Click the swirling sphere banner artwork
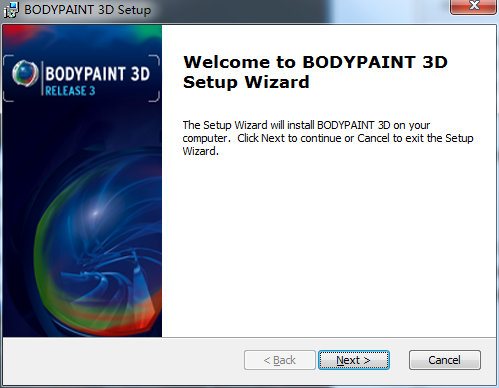Viewport: 499px width, 388px height. coord(97,243)
